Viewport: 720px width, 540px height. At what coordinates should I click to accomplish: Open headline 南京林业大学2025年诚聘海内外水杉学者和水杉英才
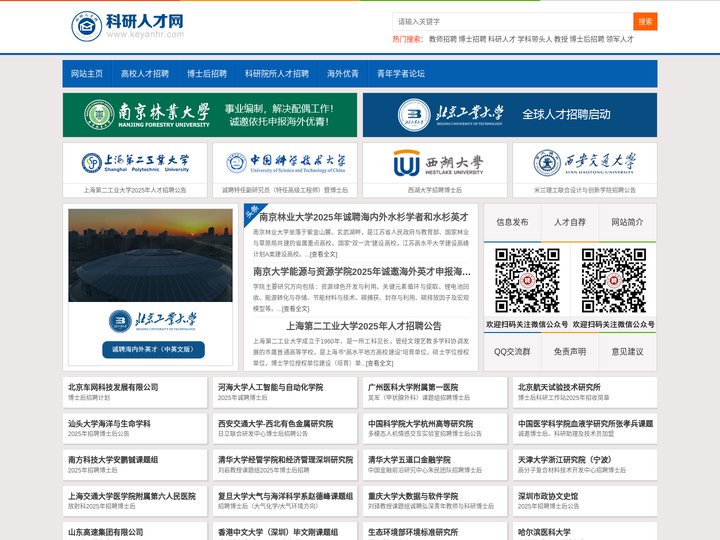364,217
